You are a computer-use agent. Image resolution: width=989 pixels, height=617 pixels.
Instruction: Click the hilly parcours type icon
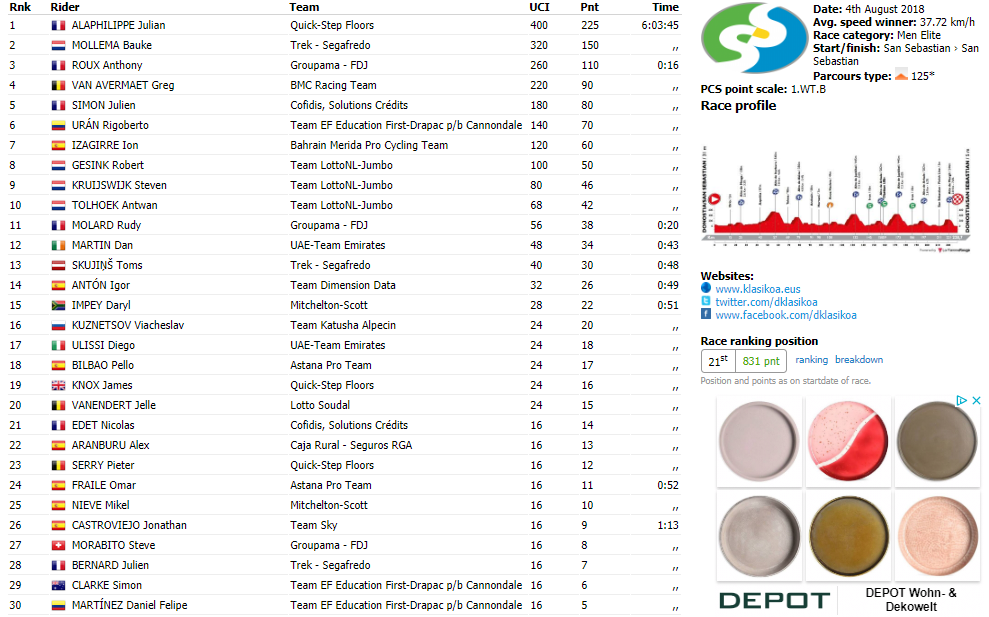pyautogui.click(x=901, y=76)
